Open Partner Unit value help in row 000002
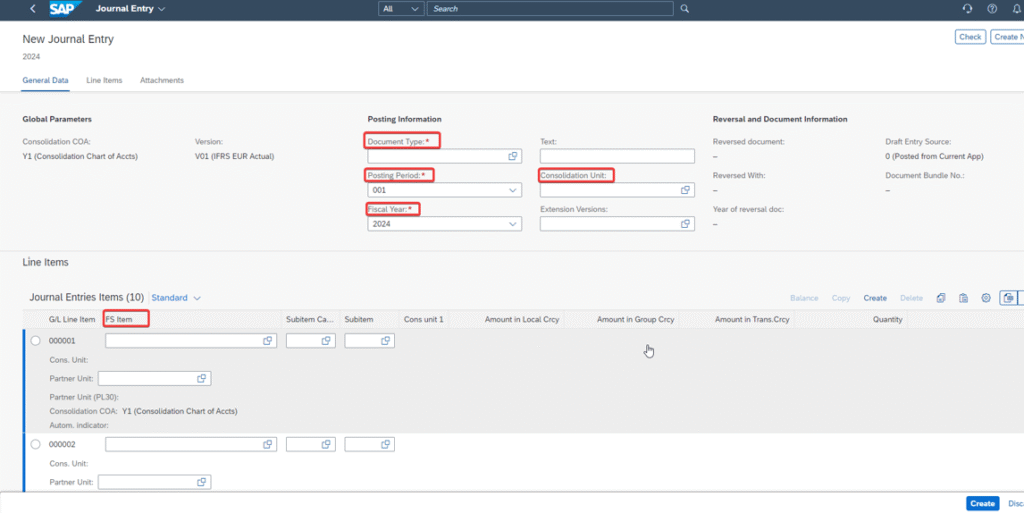This screenshot has width=1024, height=513. click(202, 482)
